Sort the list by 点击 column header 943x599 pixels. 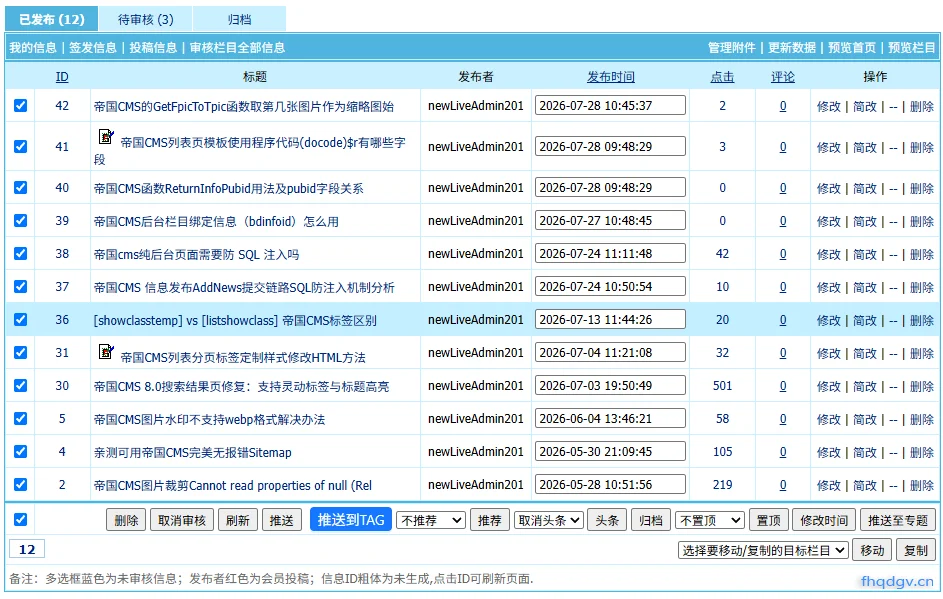tap(722, 76)
